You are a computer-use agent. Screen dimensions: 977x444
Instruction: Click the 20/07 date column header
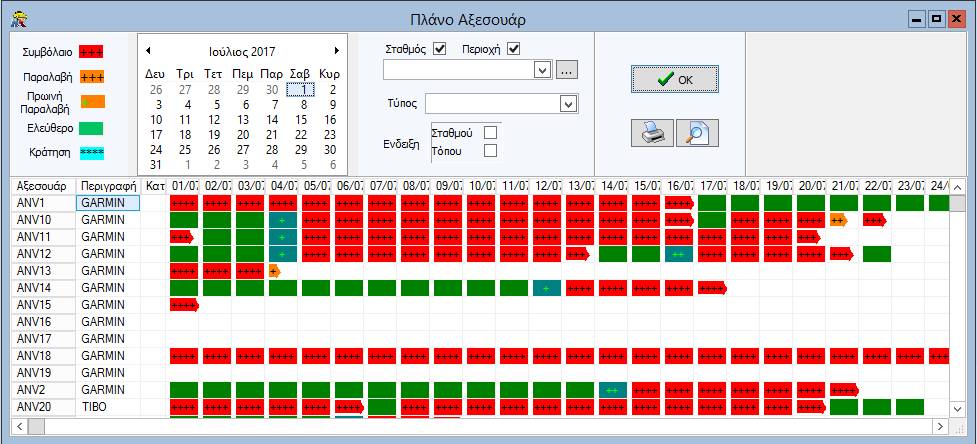pyautogui.click(x=811, y=186)
